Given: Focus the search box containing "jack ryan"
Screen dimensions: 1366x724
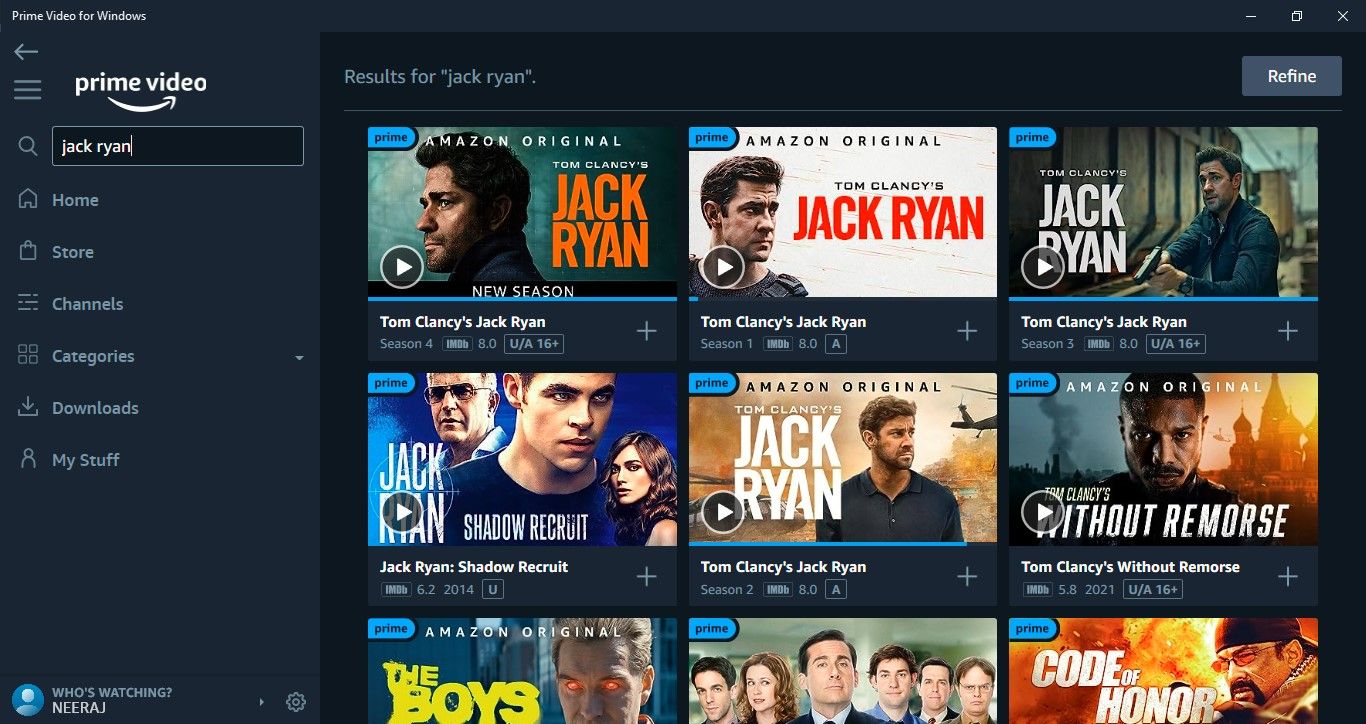Looking at the screenshot, I should click(178, 146).
